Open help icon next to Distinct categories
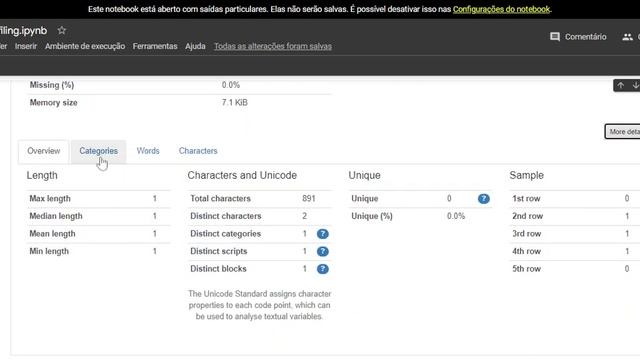 [x=322, y=234]
